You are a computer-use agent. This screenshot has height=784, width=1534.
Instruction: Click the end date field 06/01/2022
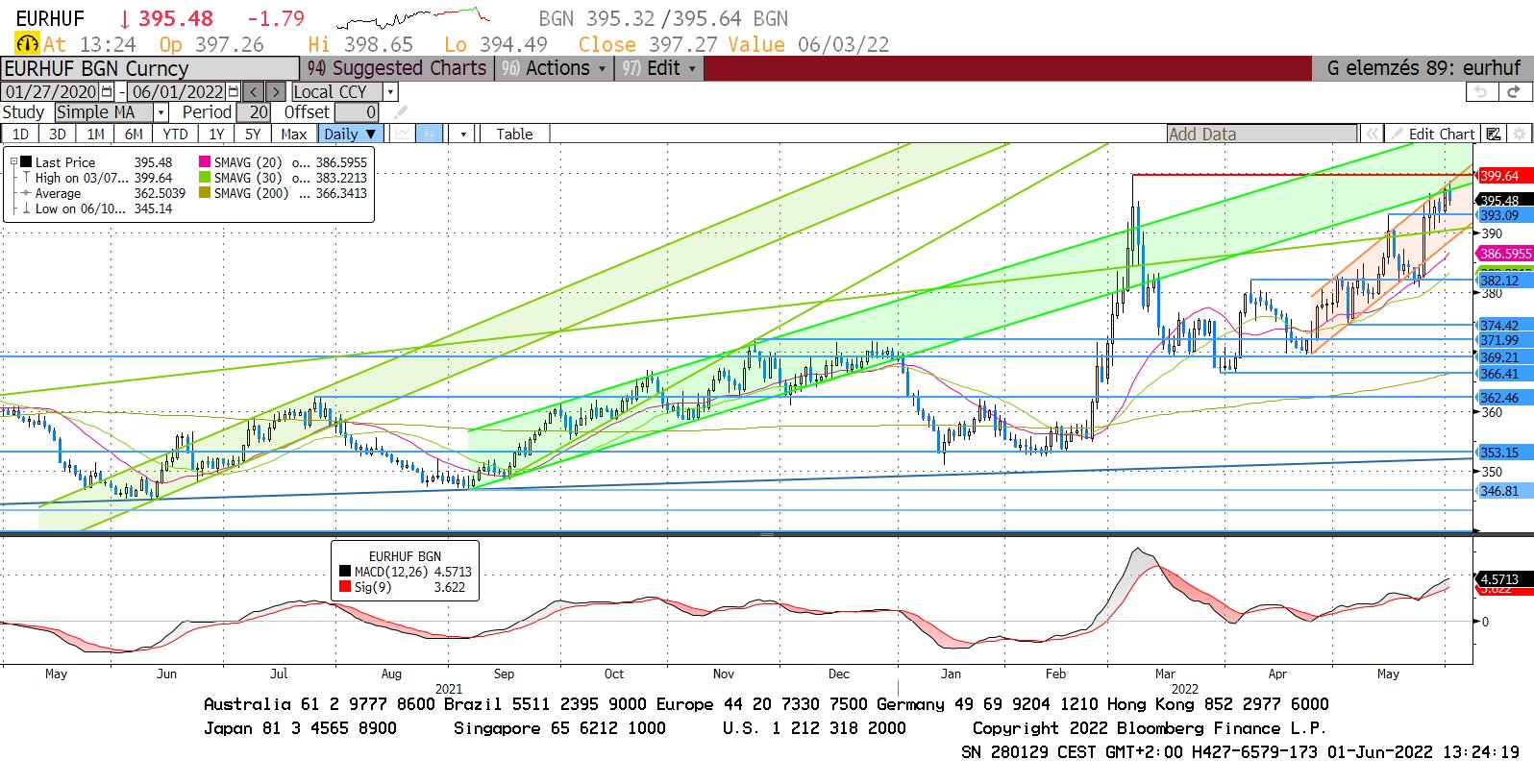click(x=178, y=91)
